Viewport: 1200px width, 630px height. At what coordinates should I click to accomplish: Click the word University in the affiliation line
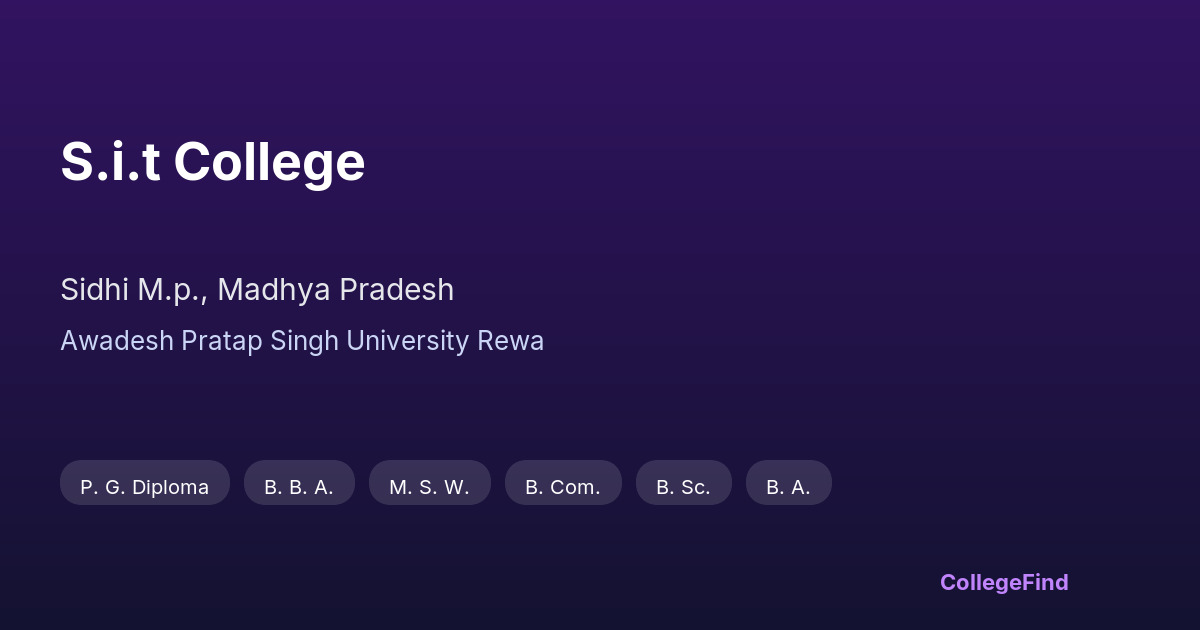[407, 341]
